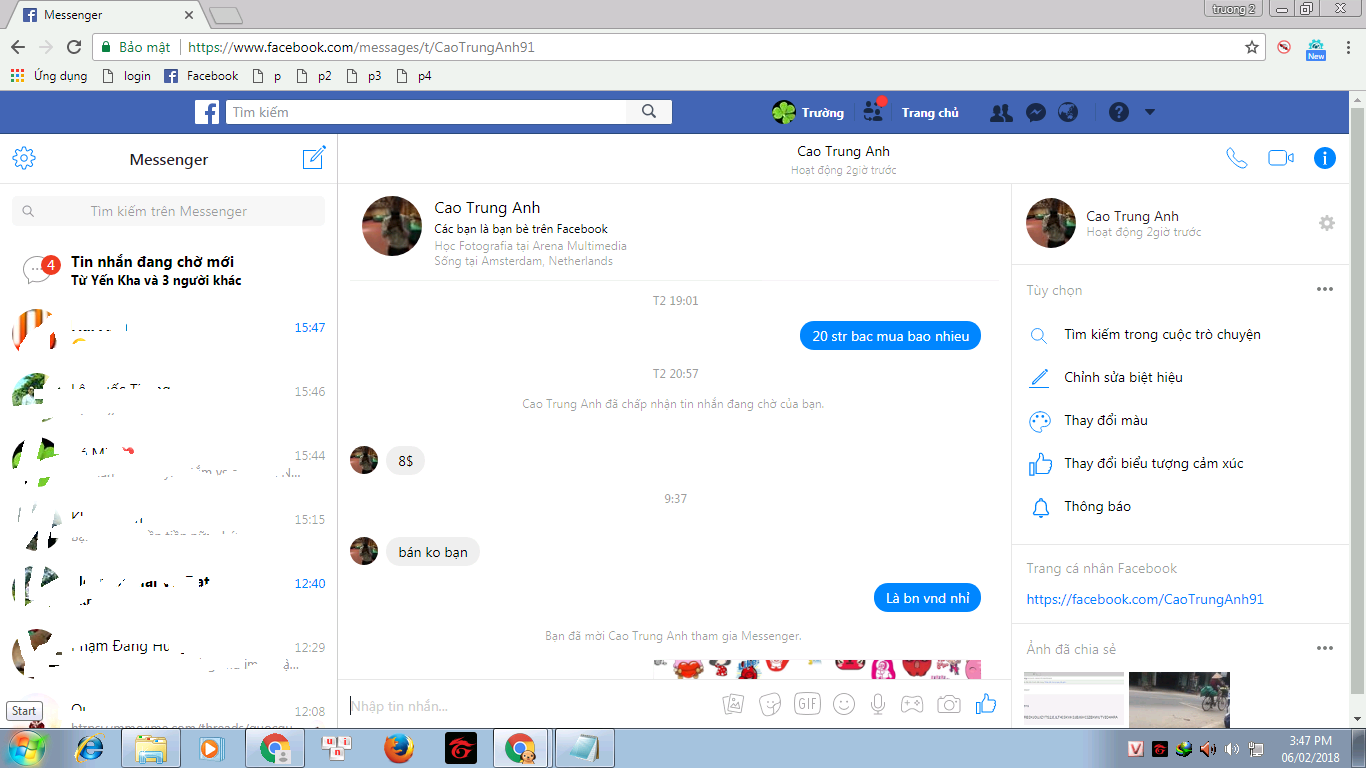Open the notifications globe icon
1366x768 pixels.
coord(1068,113)
